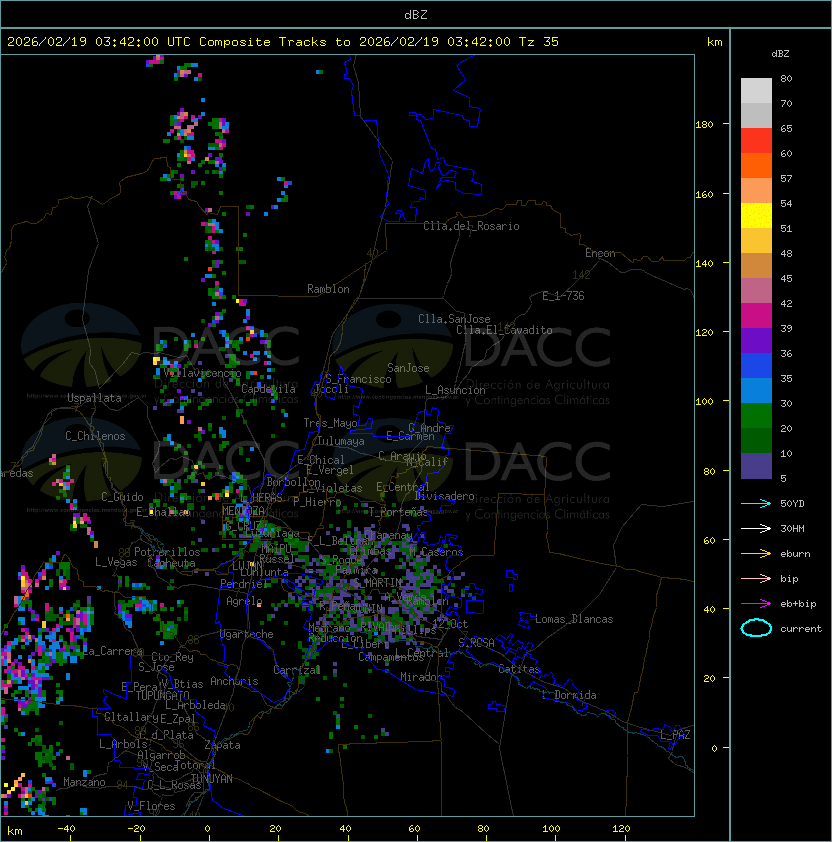832x842 pixels.
Task: Click the 'Anchoris' place label
Action: pyautogui.click(x=234, y=681)
